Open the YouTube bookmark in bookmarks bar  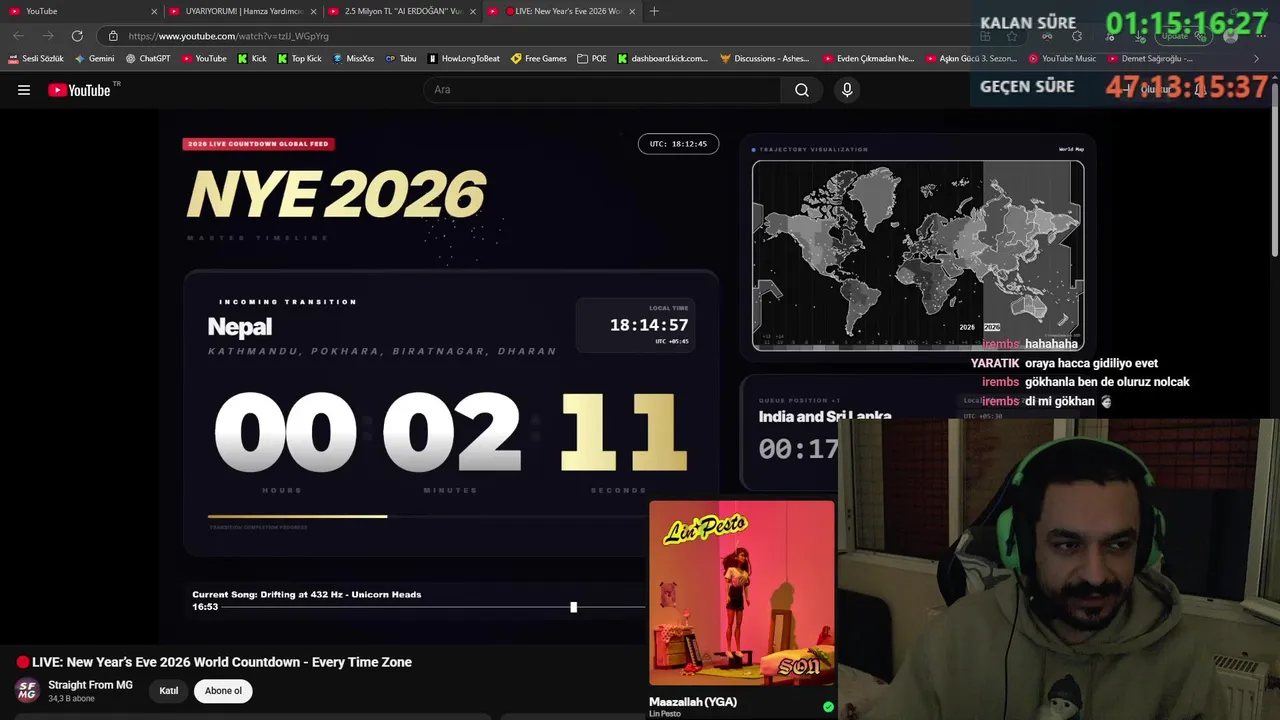pyautogui.click(x=204, y=59)
